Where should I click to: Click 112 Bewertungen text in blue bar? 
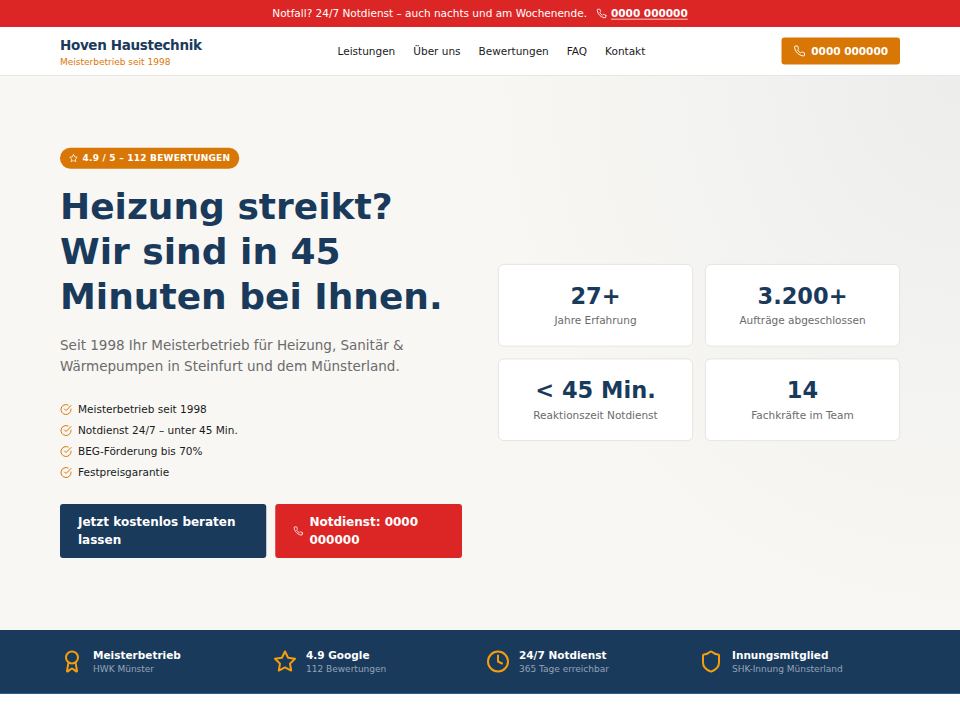pos(346,669)
